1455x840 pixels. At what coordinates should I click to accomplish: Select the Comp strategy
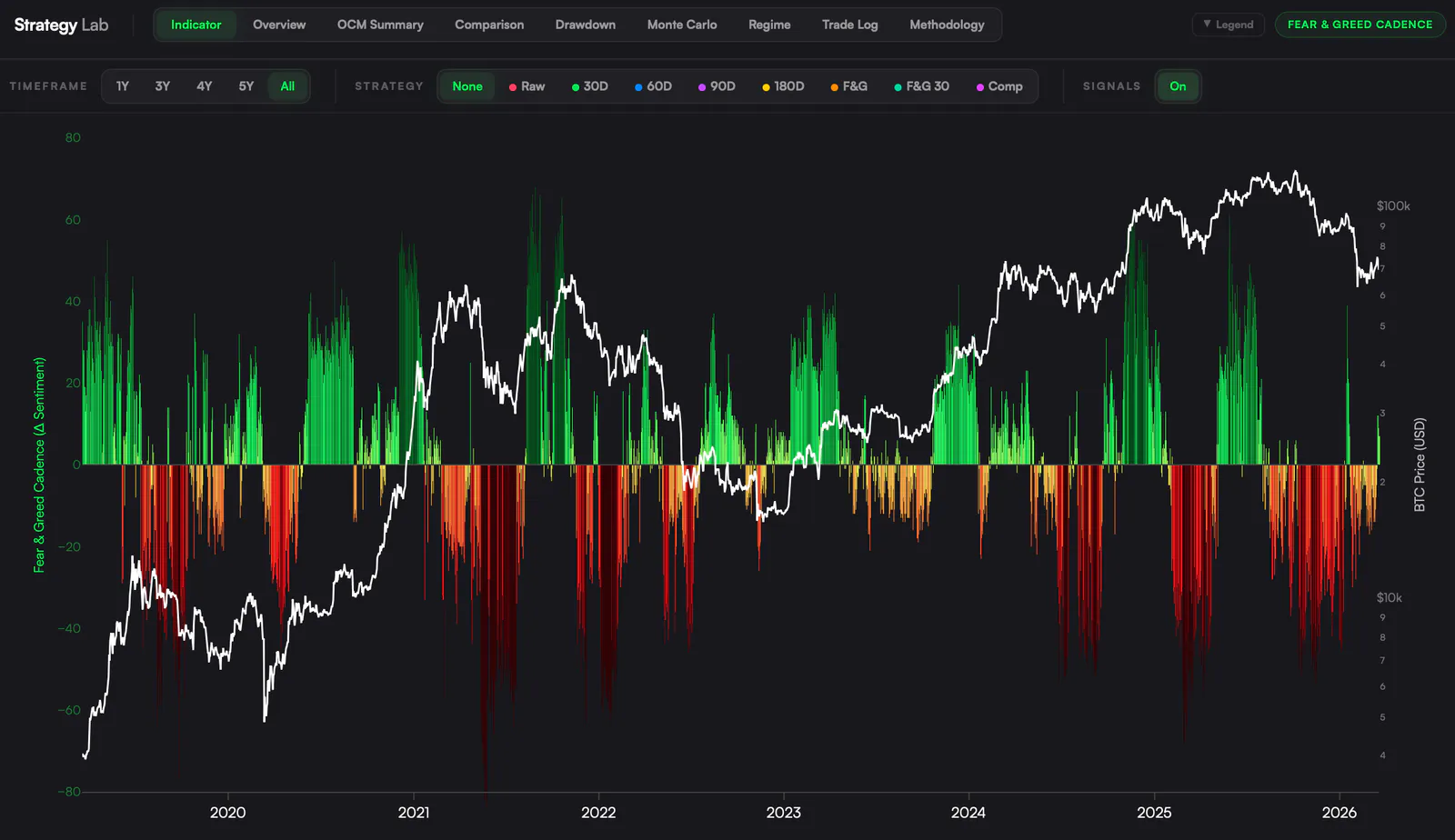(999, 86)
